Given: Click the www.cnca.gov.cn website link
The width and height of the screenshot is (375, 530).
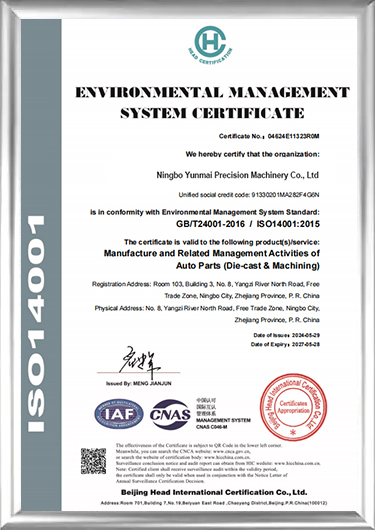Looking at the screenshot, I should tap(232, 451).
